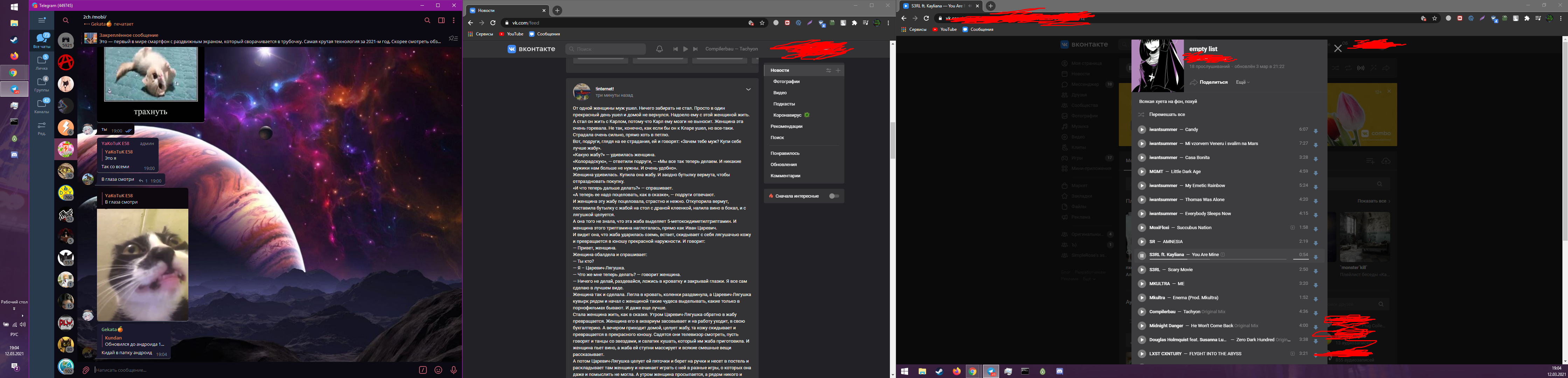Select 'Фотографии' in the VK feed sidebar
Screen dimensions: 1568x378
pyautogui.click(x=786, y=82)
